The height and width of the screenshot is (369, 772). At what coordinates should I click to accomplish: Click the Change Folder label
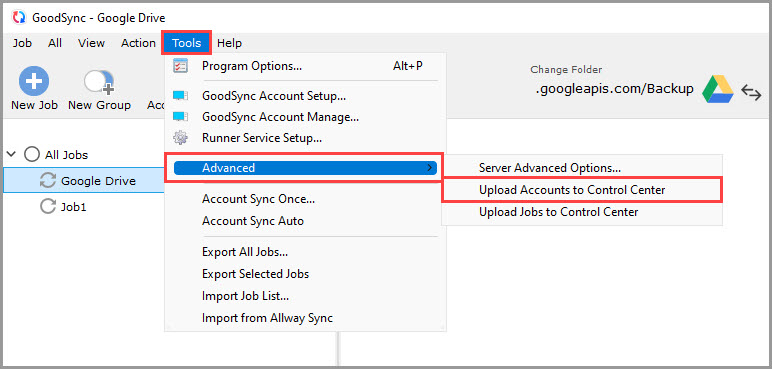566,70
